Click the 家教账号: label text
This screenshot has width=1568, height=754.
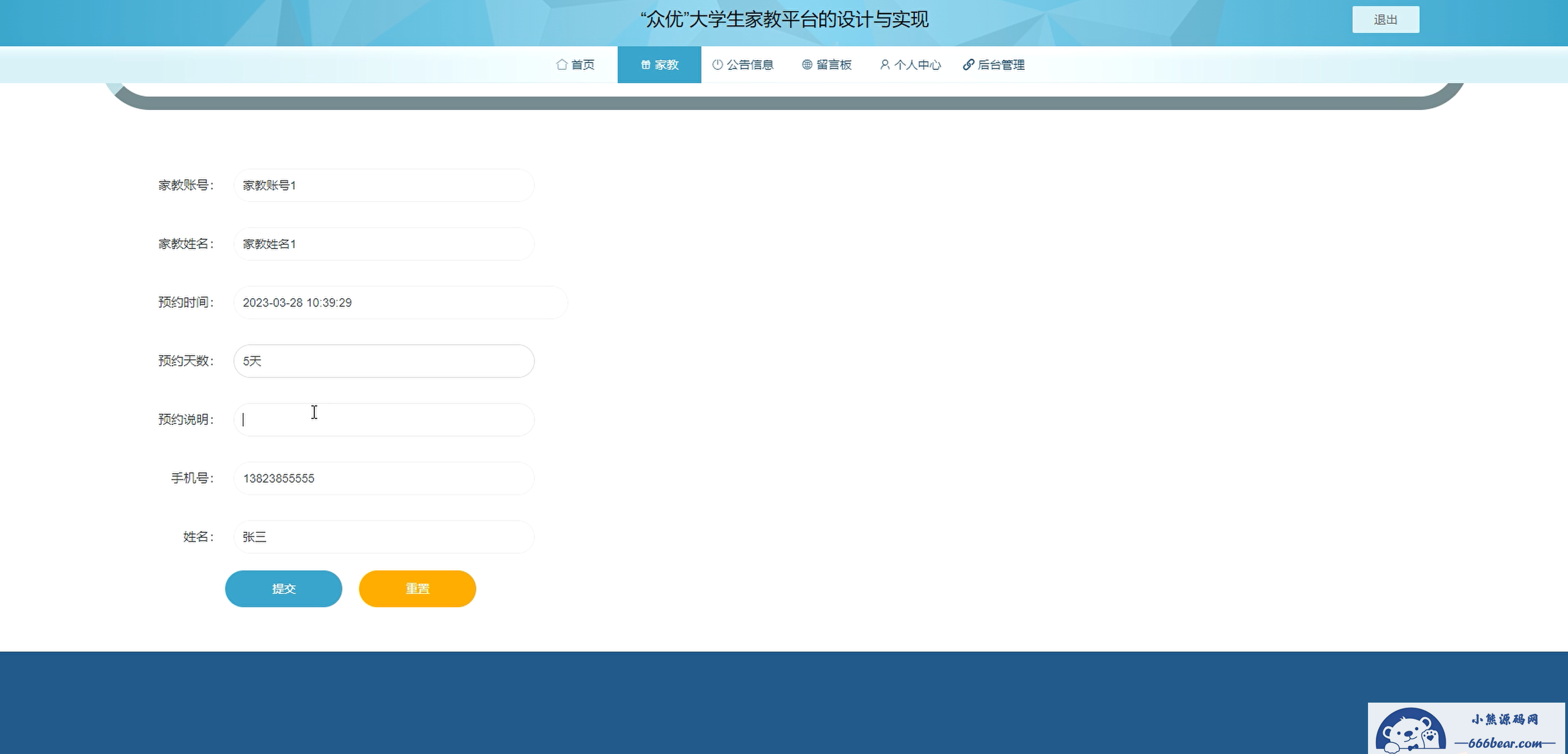186,185
